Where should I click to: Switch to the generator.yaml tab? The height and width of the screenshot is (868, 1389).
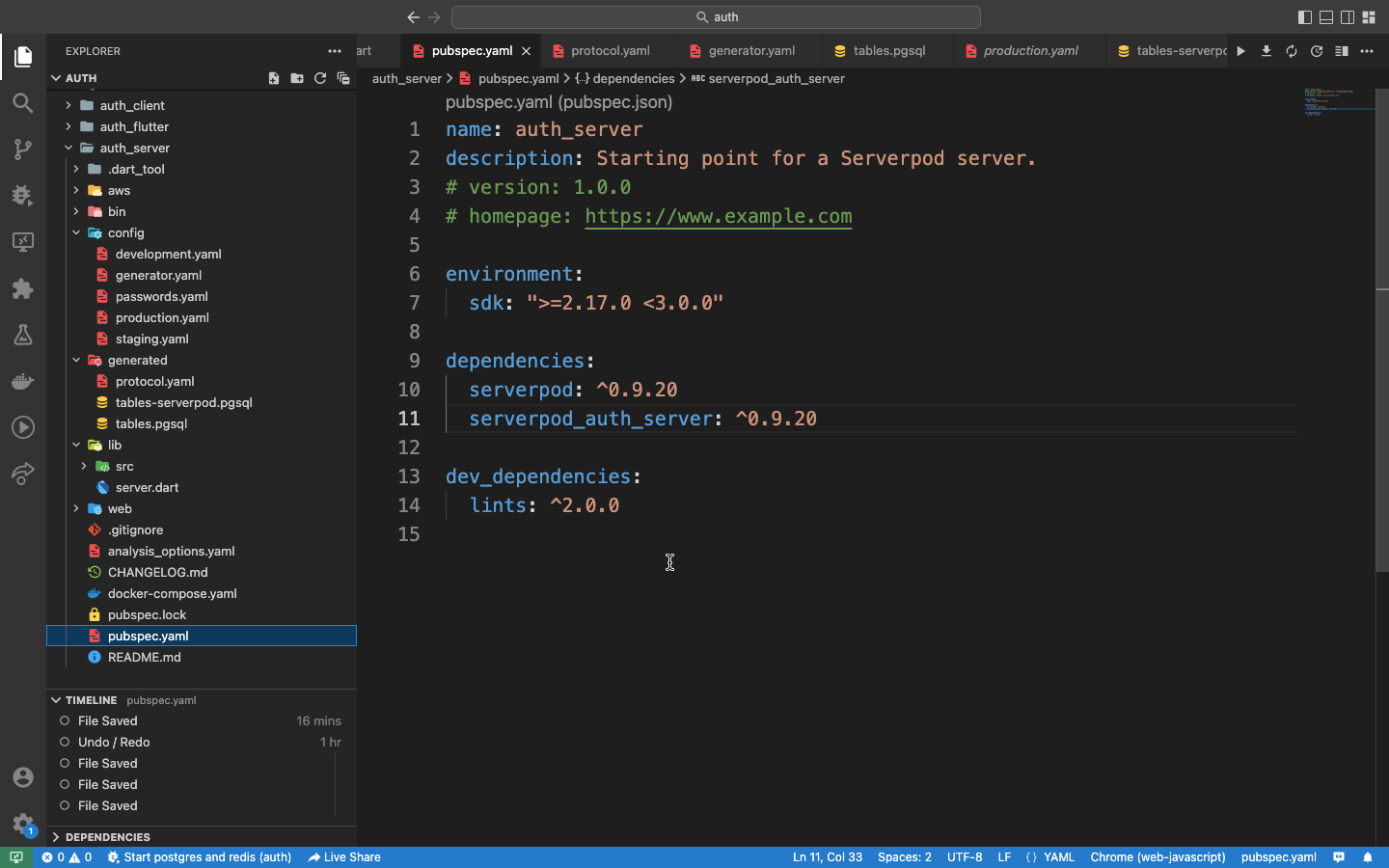click(x=751, y=51)
